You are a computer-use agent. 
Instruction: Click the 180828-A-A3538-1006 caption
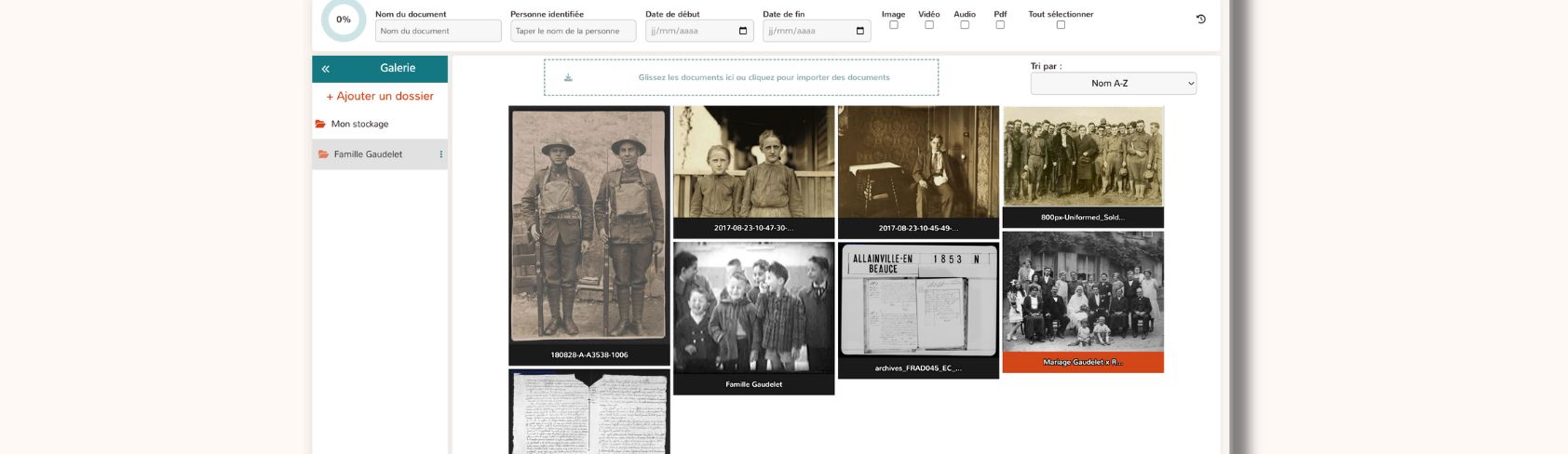coord(589,355)
